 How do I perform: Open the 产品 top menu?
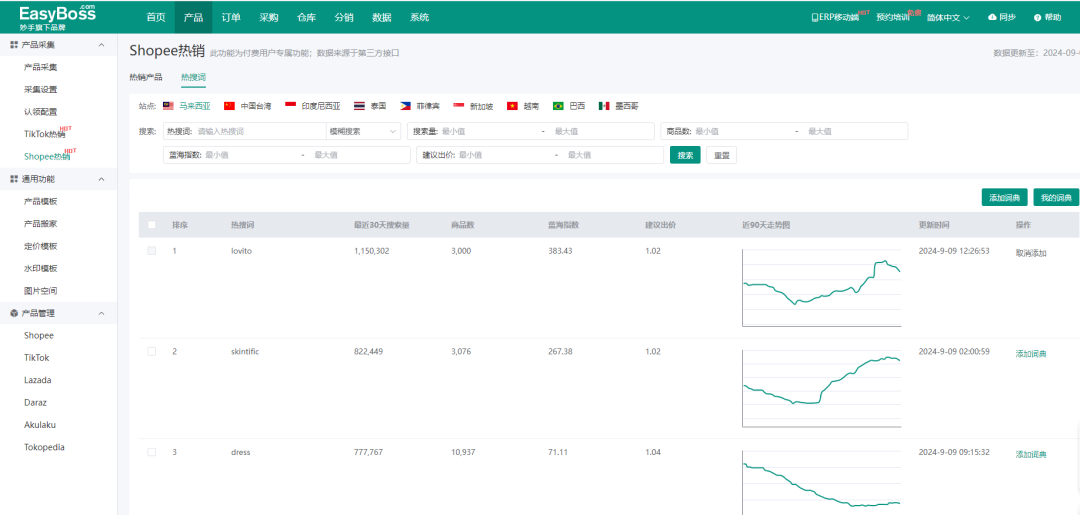click(194, 17)
